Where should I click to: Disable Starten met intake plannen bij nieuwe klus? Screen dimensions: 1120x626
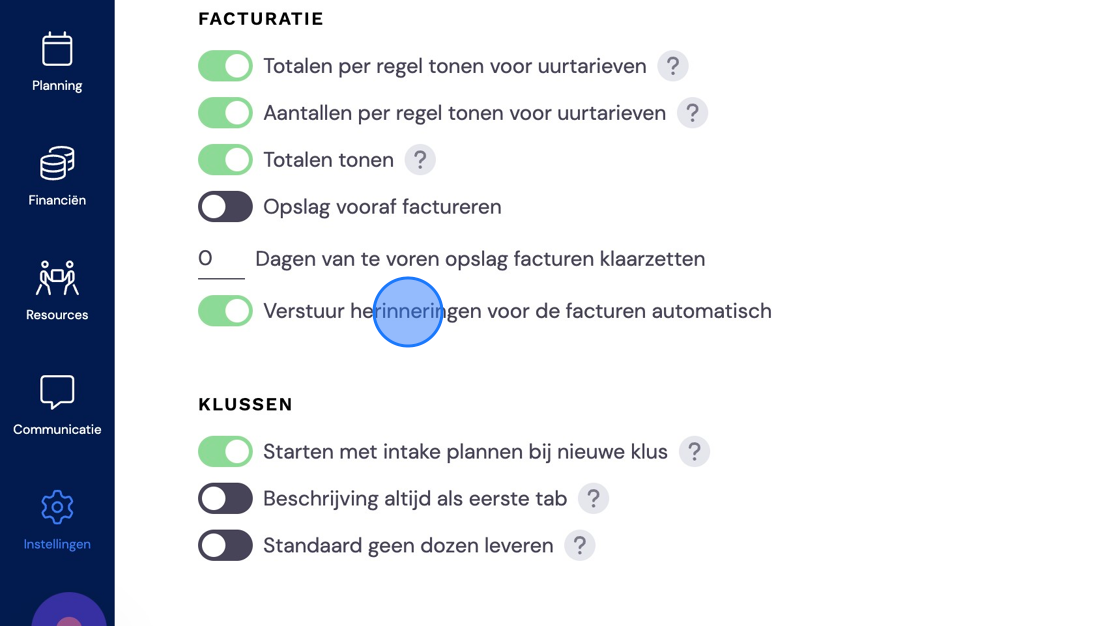tap(225, 452)
